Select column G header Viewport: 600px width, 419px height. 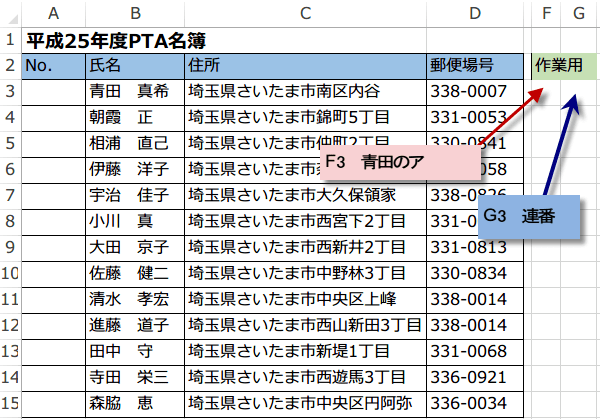[579, 13]
